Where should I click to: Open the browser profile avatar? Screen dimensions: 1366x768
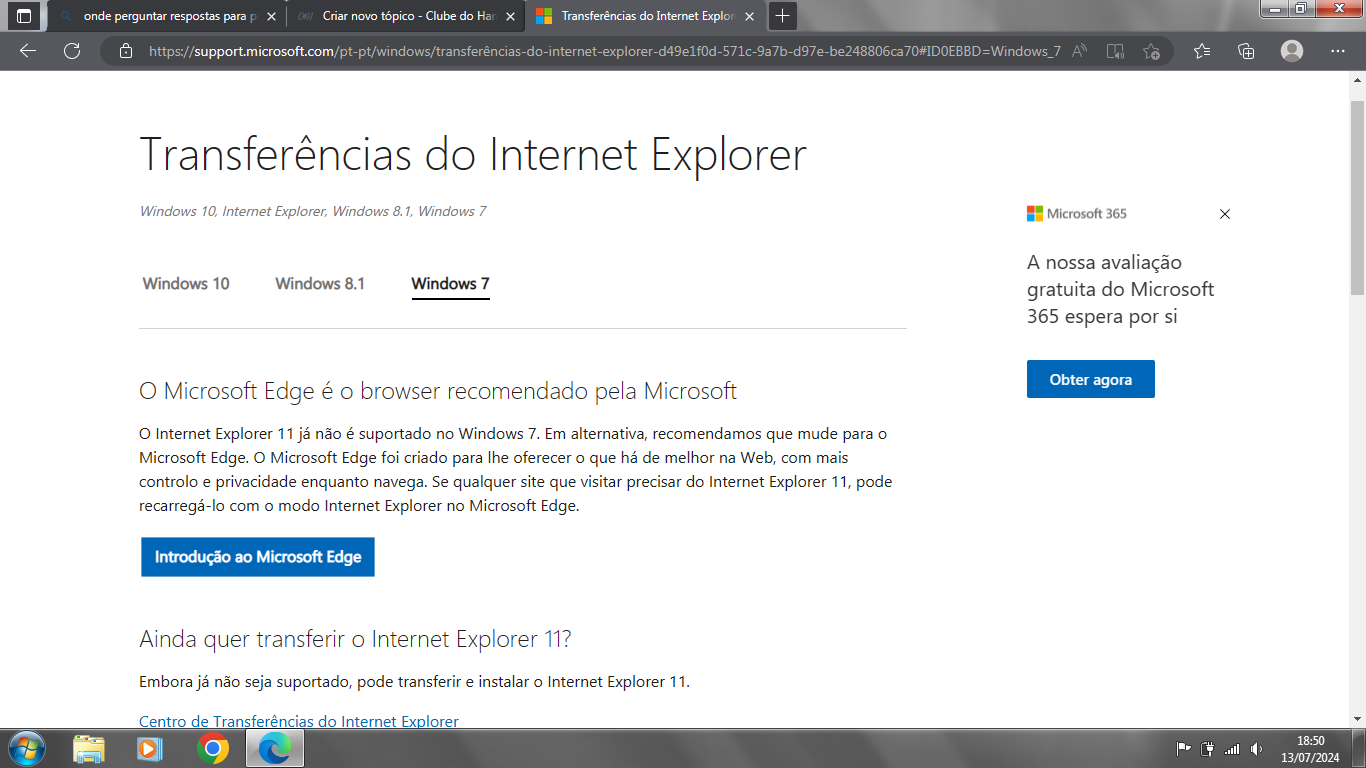pos(1292,51)
